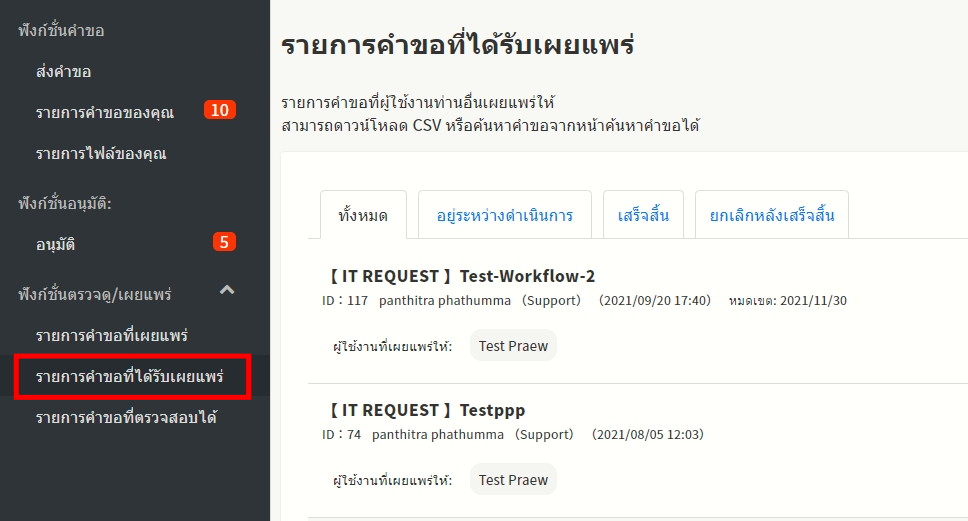Collapse ฟังก์ชั่นตรวจดู/เผยแพร่ using the chevron arrow
Viewport: 968px width, 521px height.
click(x=227, y=291)
